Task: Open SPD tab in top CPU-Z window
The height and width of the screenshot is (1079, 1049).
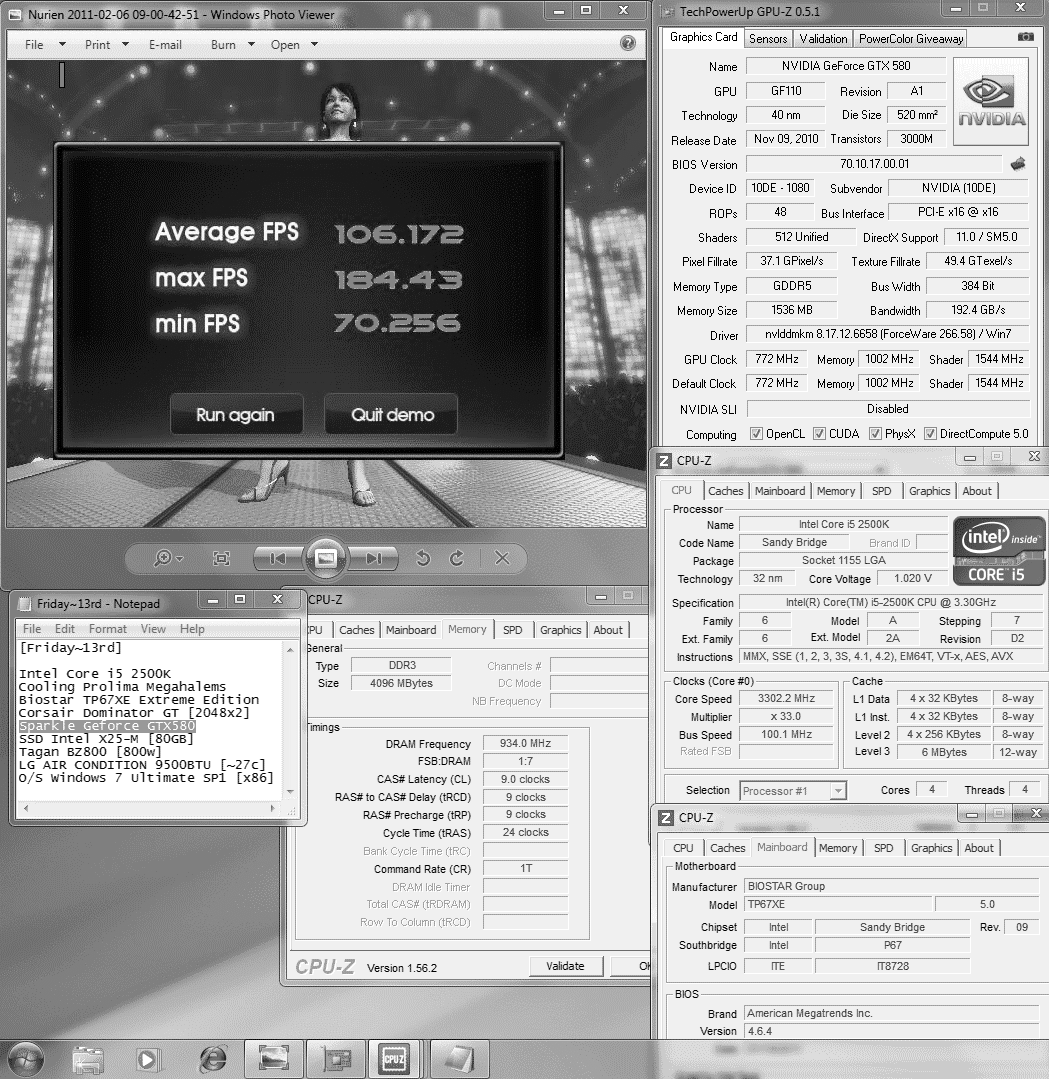Action: tap(881, 491)
